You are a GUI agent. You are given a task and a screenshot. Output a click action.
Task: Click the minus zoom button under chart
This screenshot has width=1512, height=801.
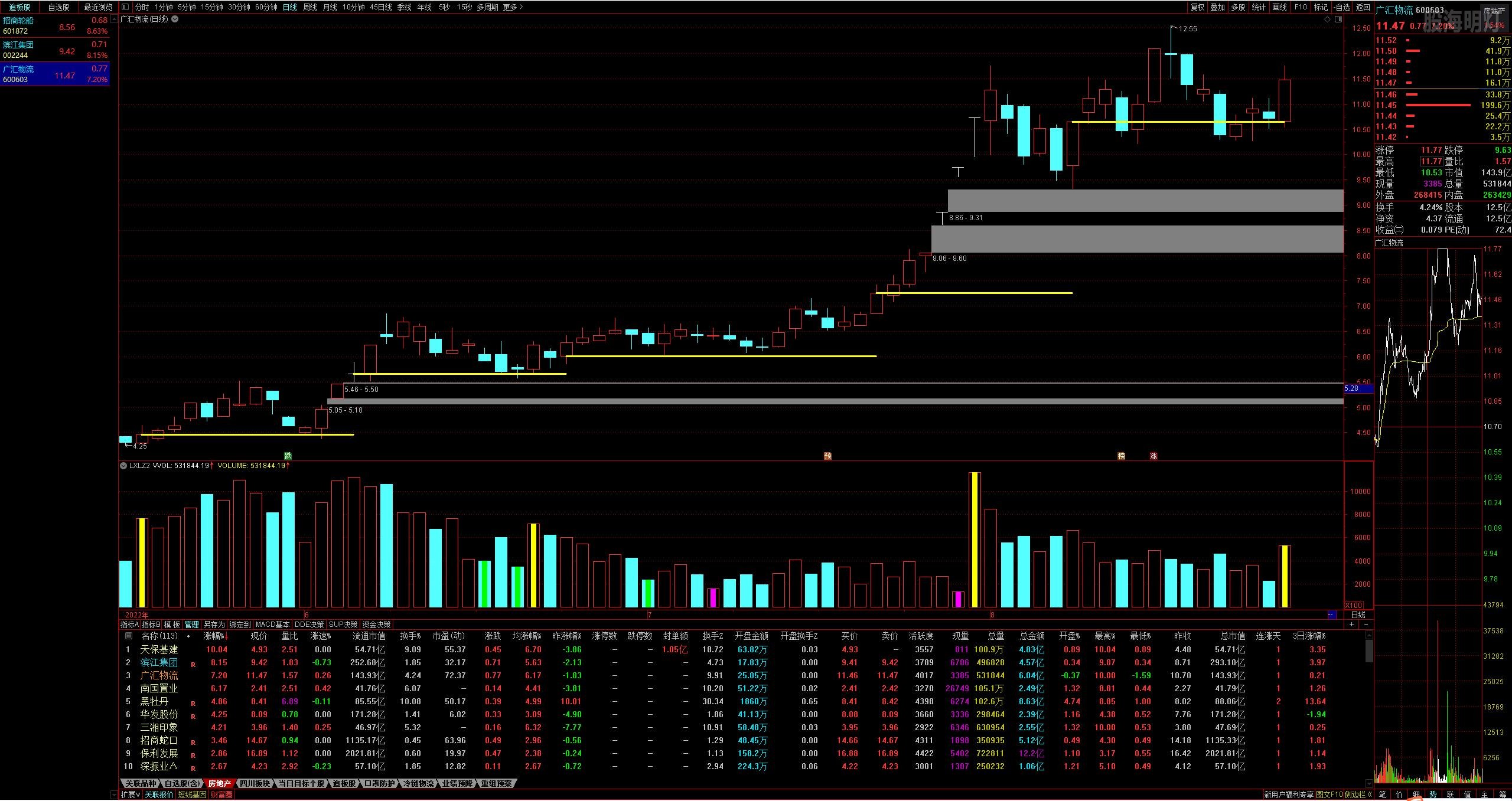[x=1365, y=624]
